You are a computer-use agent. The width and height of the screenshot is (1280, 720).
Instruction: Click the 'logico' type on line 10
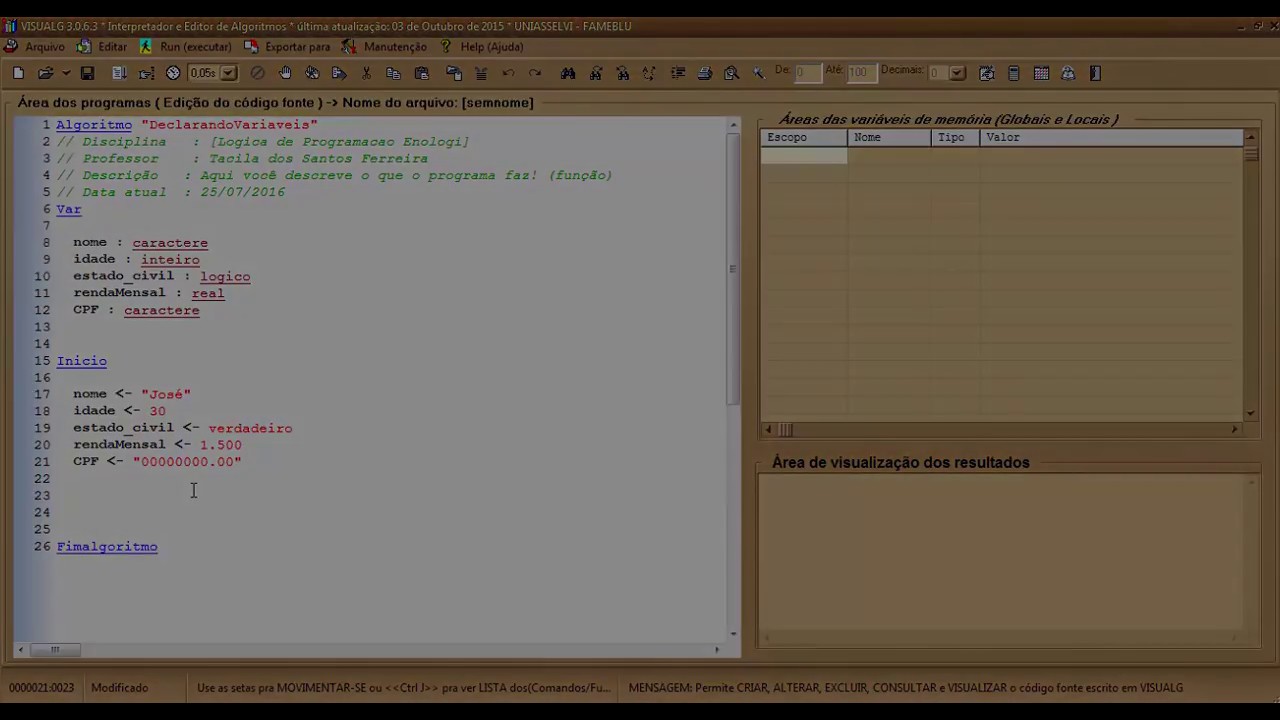[225, 276]
